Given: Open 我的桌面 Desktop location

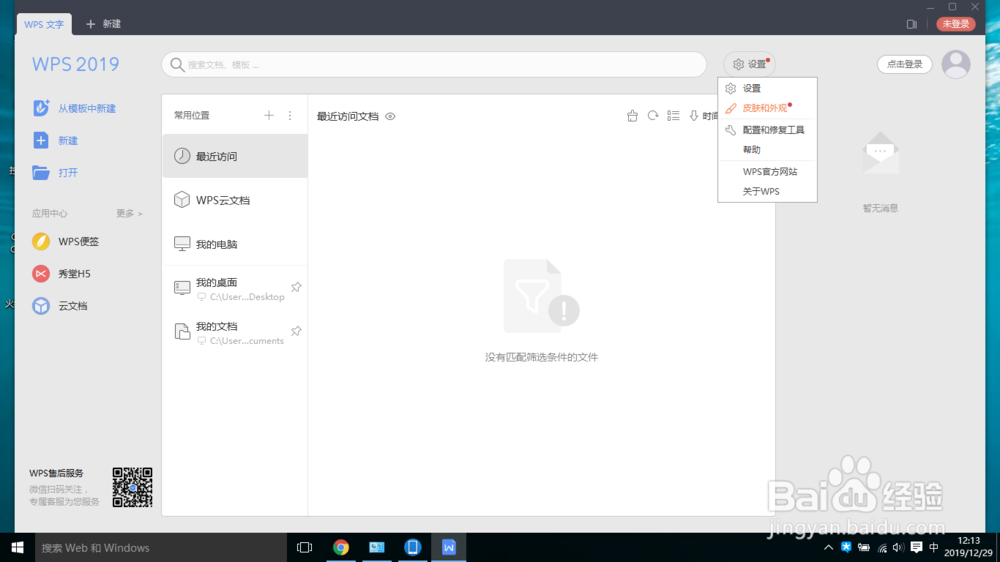Looking at the screenshot, I should (235, 288).
